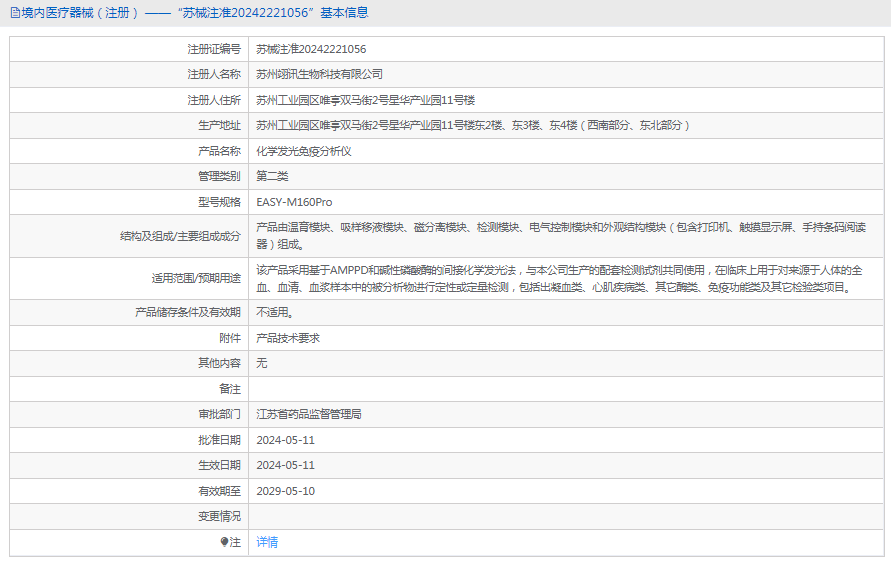
Task: Open the 详情 link
Action: click(267, 542)
